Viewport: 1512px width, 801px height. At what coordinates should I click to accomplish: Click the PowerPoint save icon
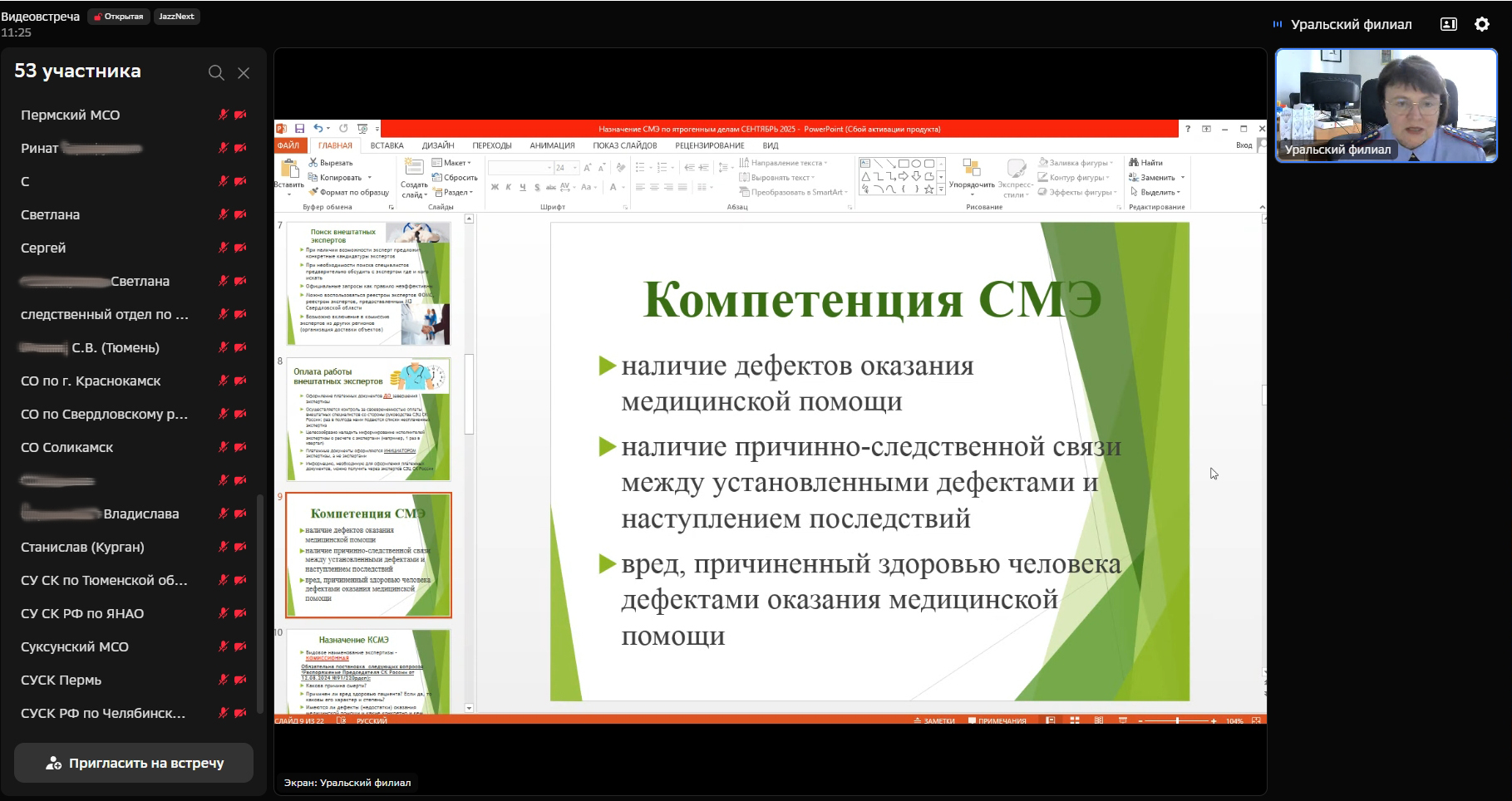point(299,129)
